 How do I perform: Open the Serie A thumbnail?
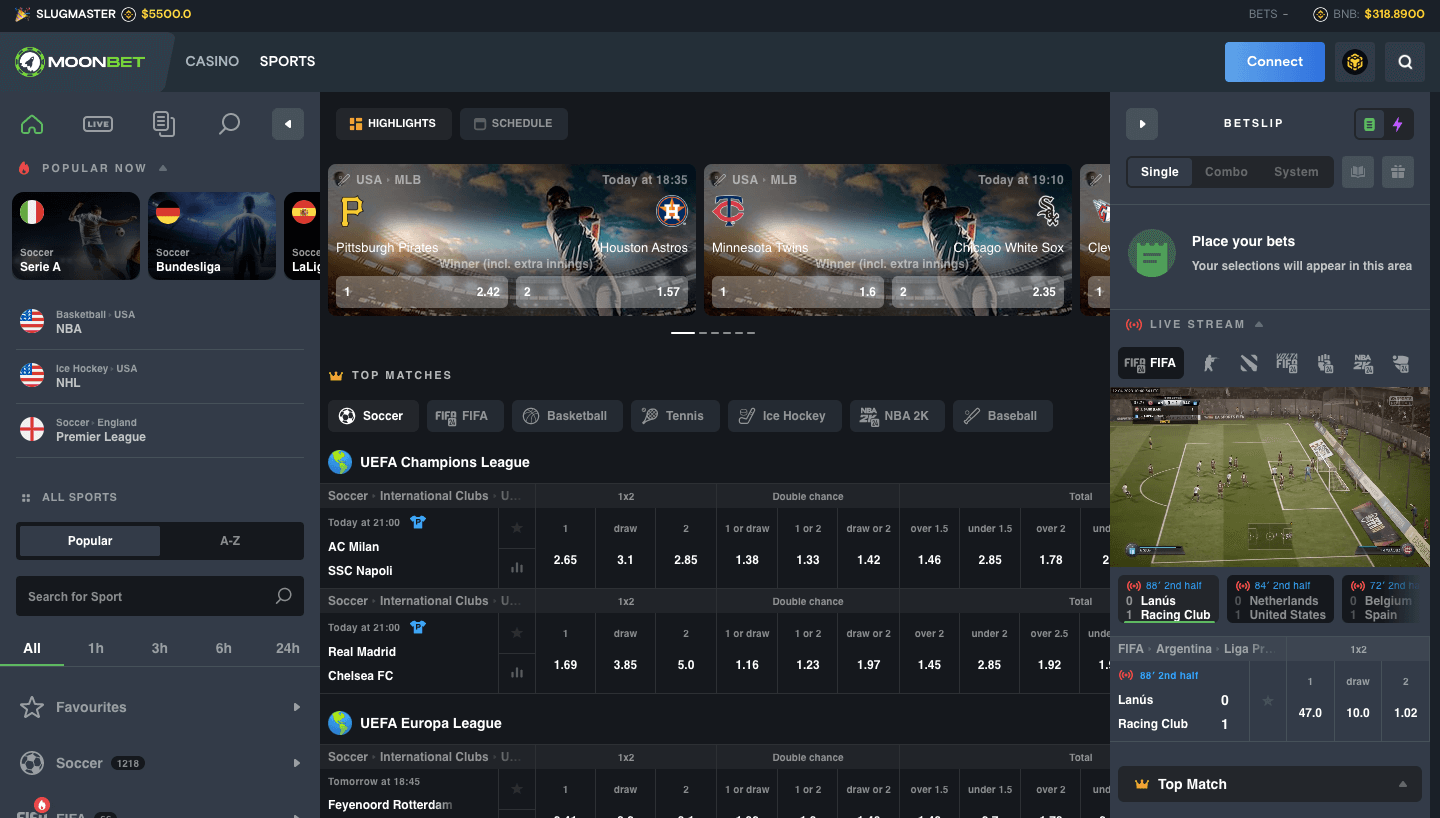pos(76,236)
